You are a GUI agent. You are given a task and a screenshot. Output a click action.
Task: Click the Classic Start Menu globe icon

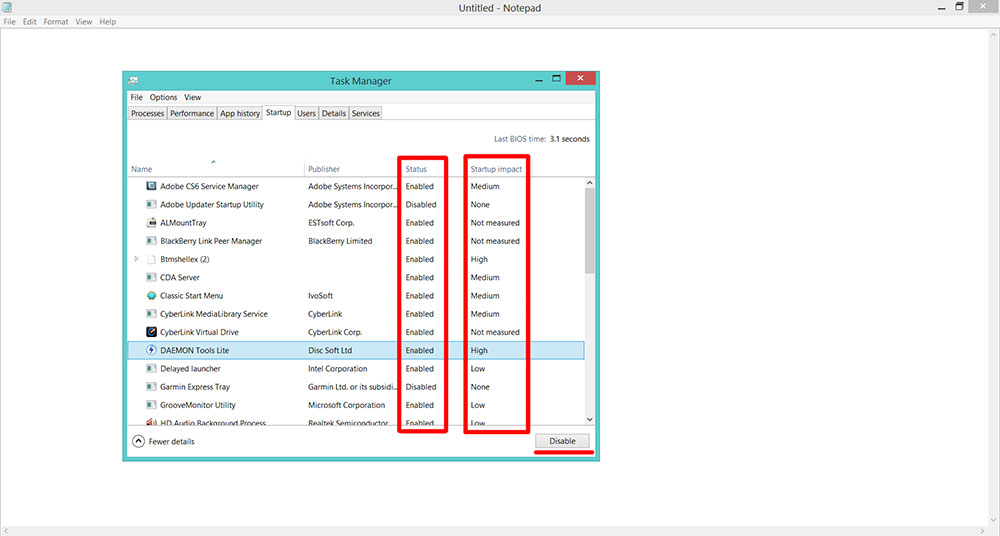[151, 295]
